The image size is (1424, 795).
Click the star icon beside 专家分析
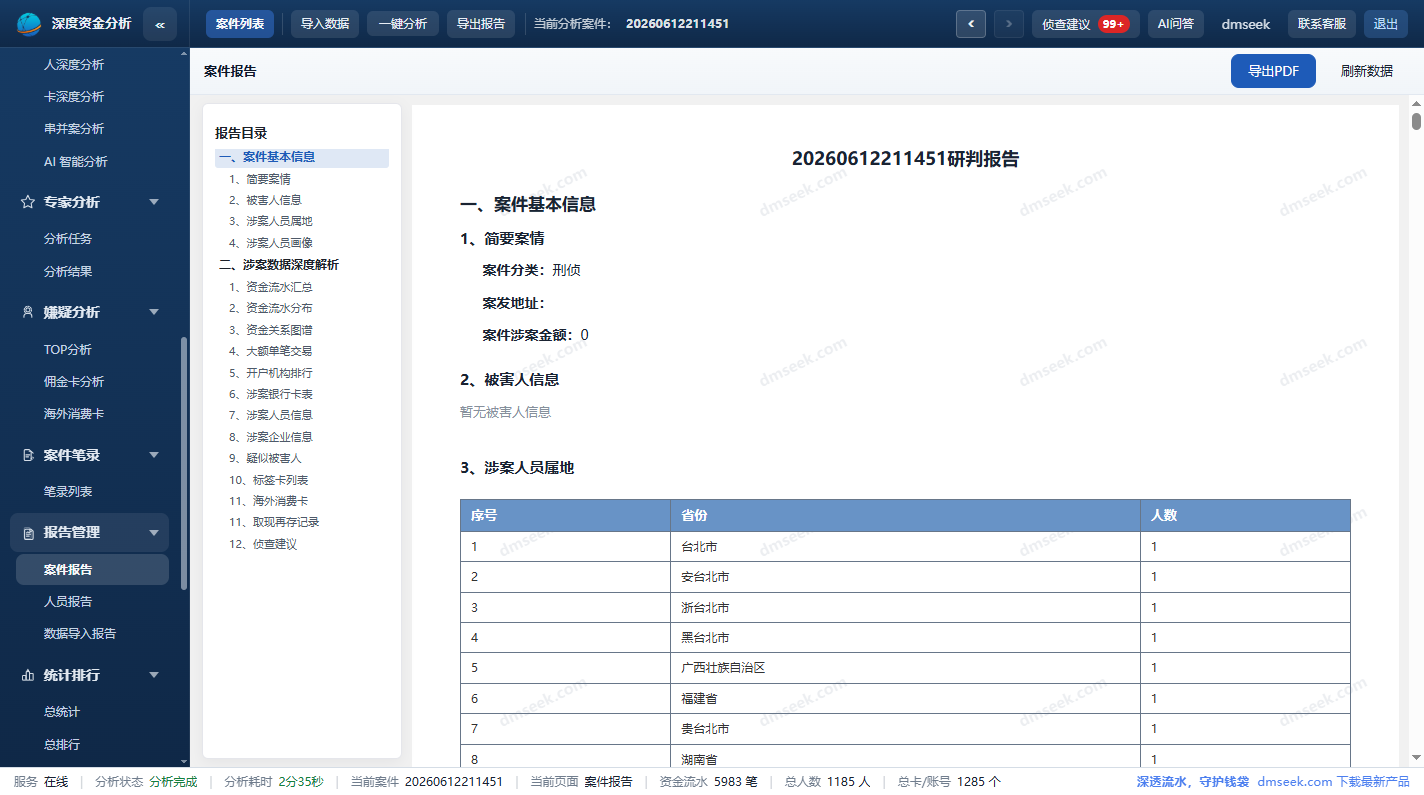pyautogui.click(x=27, y=202)
